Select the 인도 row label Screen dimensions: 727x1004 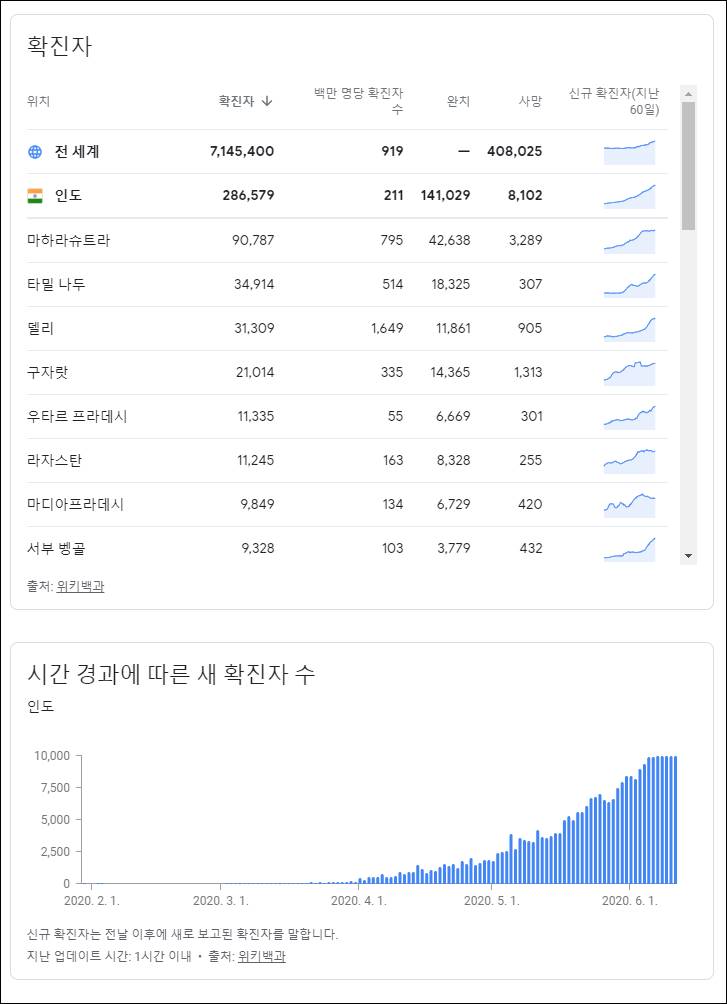pos(69,196)
